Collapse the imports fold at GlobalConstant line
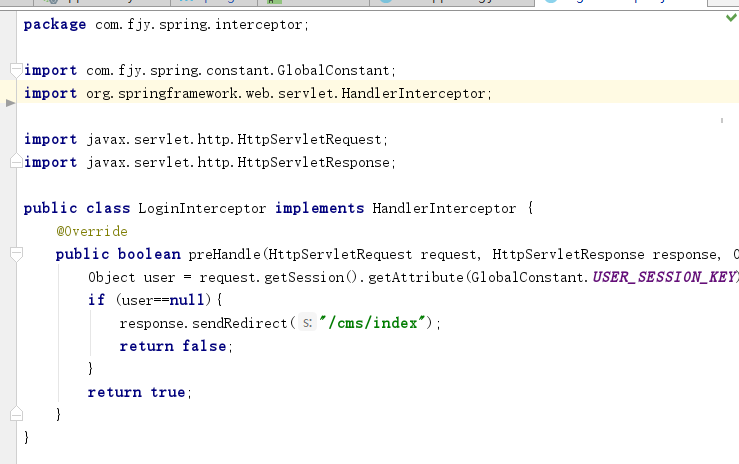The width and height of the screenshot is (739, 464). tap(14, 70)
